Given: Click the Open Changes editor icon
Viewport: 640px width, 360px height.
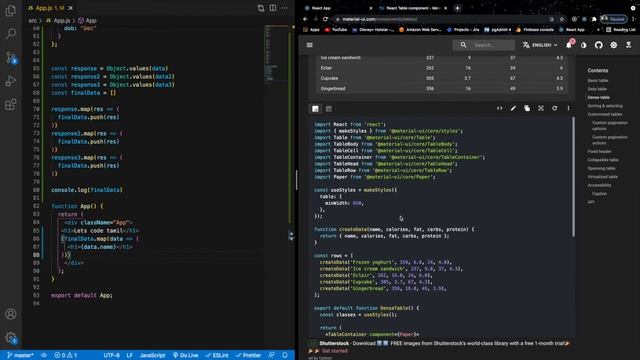Looking at the screenshot, I should [x=261, y=8].
